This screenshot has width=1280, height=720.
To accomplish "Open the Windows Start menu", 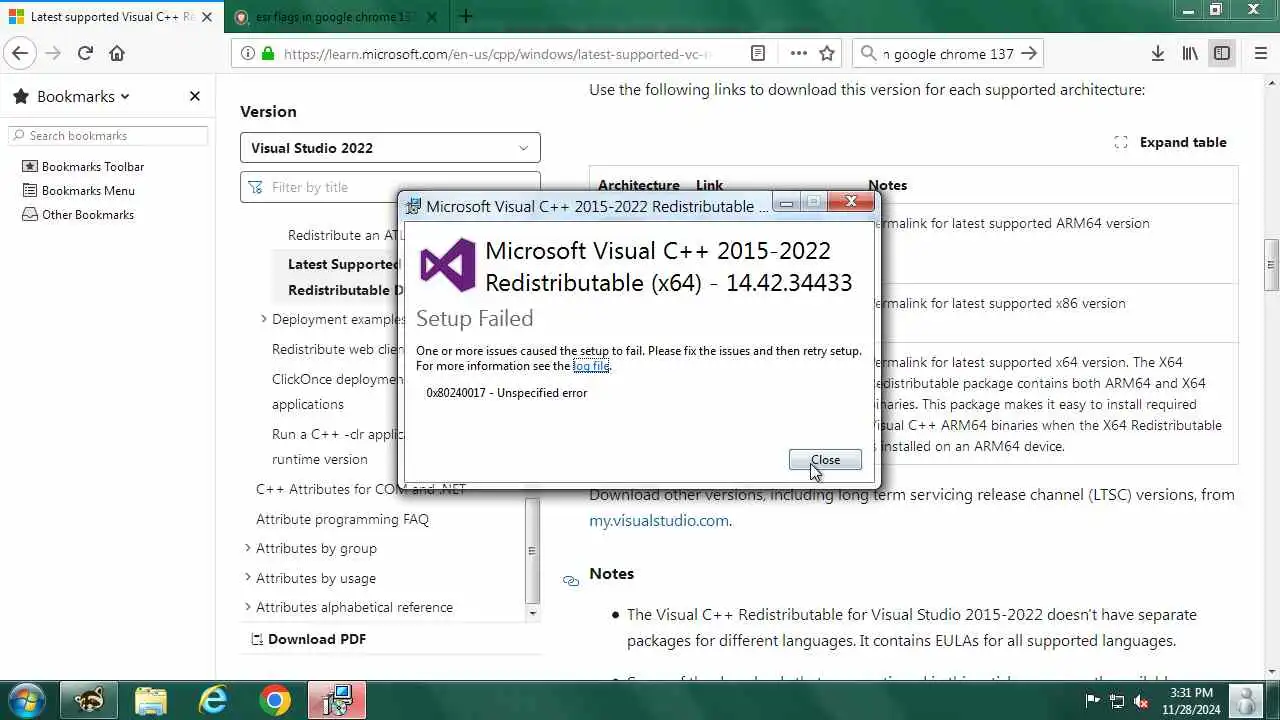I will point(25,701).
